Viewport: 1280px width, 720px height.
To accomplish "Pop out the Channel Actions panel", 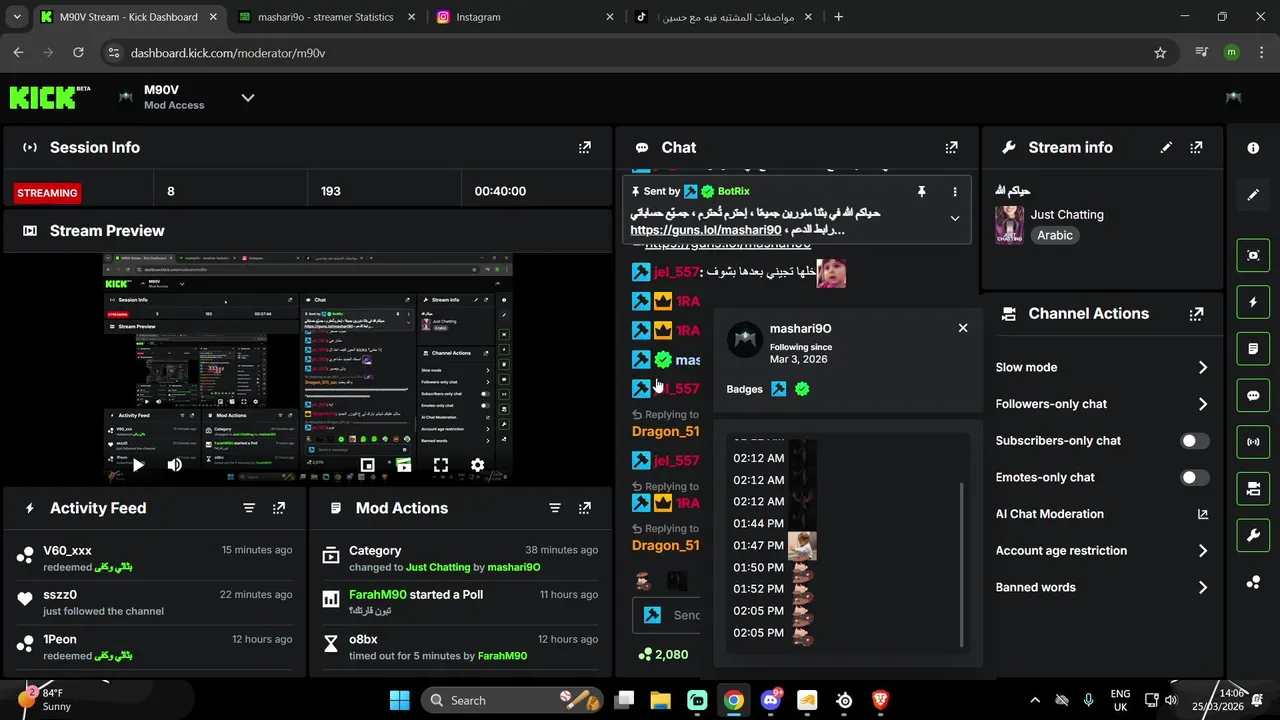I will 1196,313.
